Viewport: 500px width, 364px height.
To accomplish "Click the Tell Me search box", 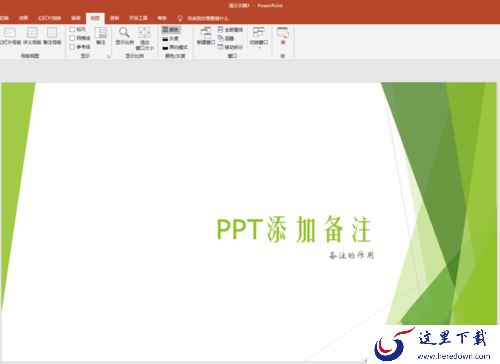I will 203,18.
